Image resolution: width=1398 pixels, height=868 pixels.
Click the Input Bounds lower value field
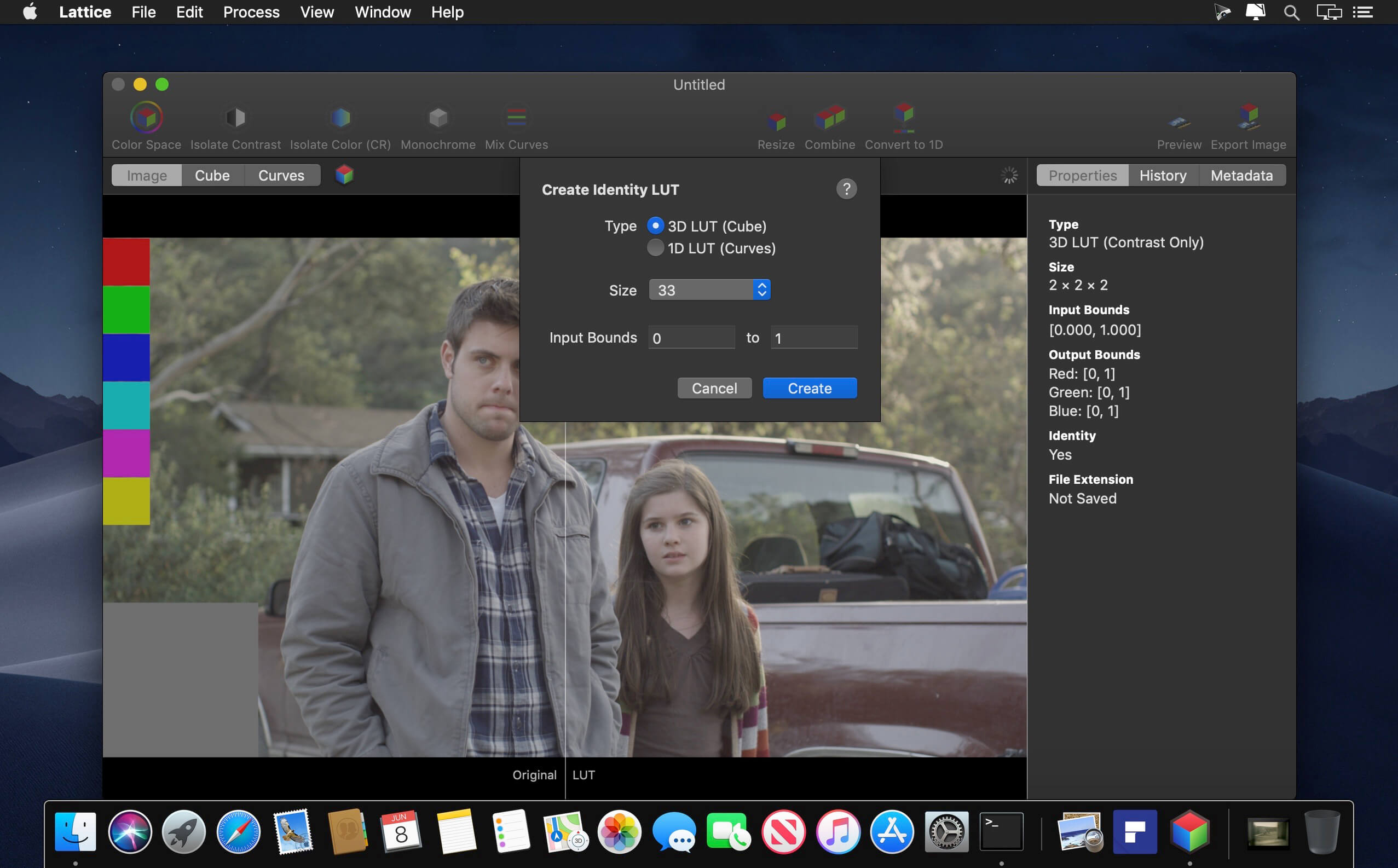pyautogui.click(x=691, y=338)
